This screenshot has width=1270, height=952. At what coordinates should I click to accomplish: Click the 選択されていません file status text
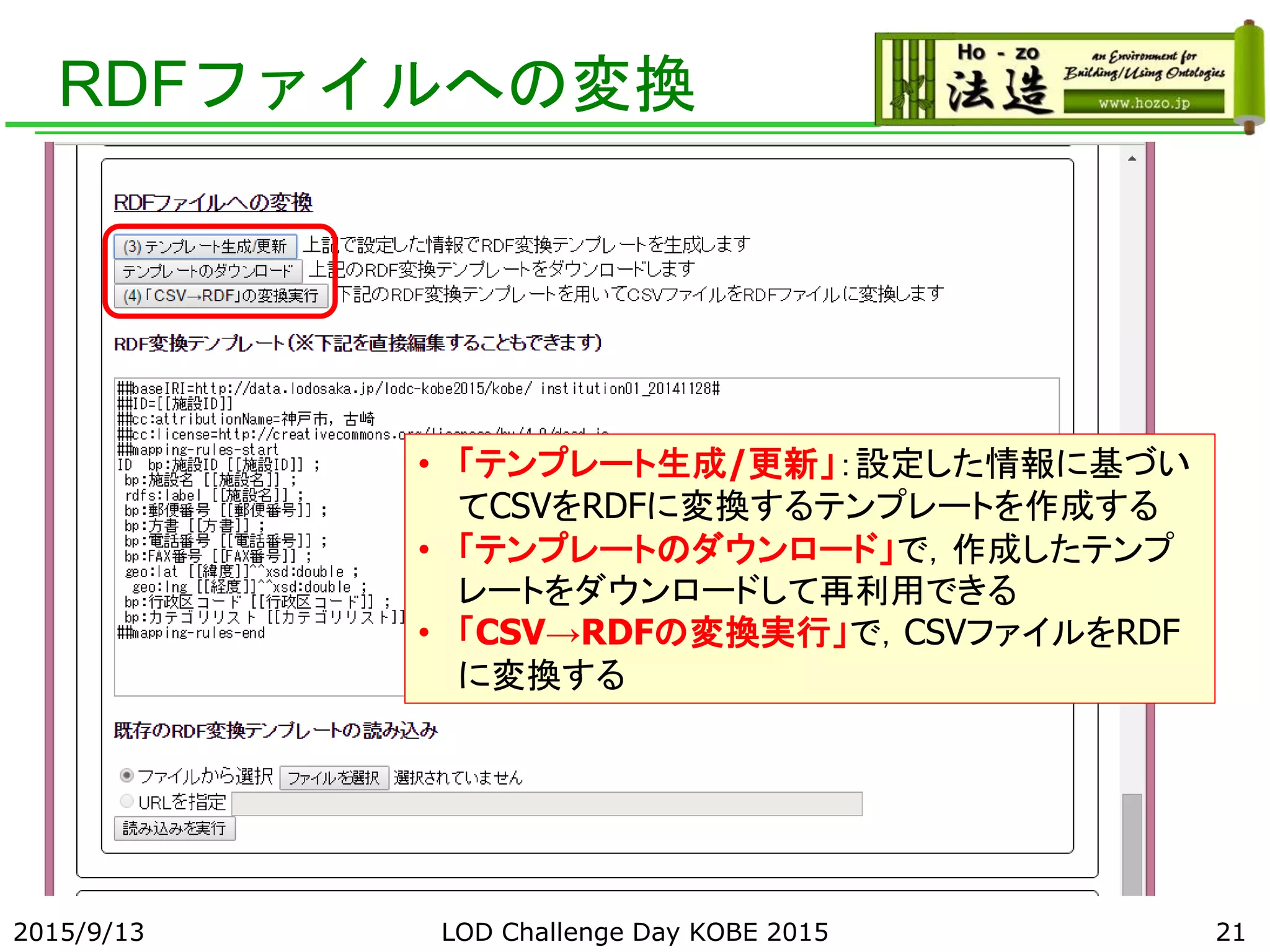tap(458, 778)
